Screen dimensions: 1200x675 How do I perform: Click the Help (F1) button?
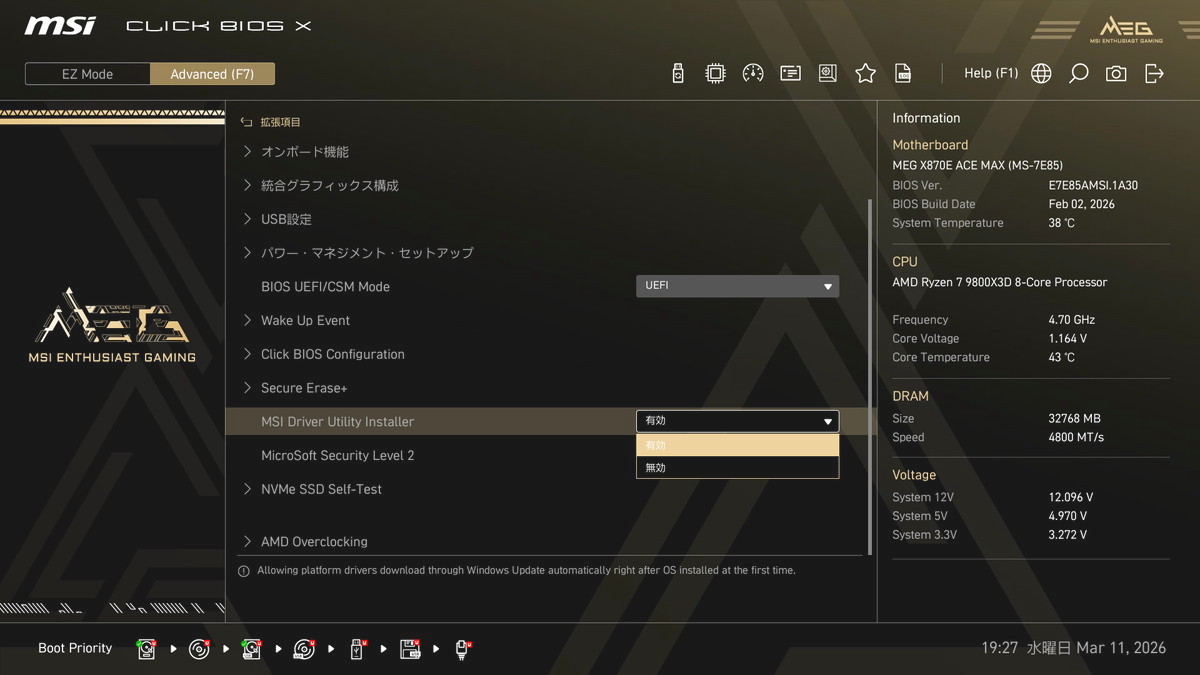click(x=990, y=73)
